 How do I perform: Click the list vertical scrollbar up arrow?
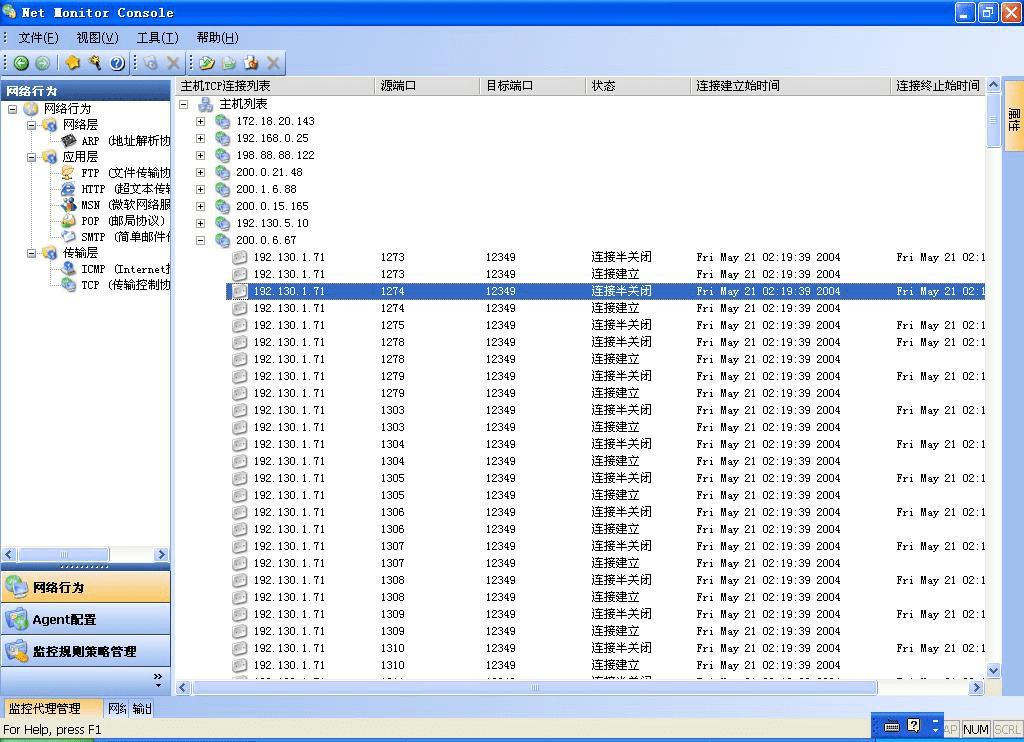click(x=993, y=85)
